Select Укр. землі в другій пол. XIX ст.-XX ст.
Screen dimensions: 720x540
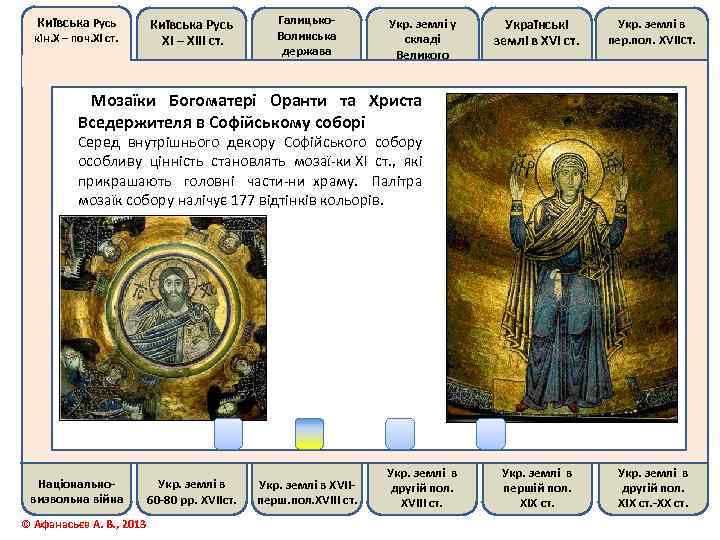tap(652, 489)
